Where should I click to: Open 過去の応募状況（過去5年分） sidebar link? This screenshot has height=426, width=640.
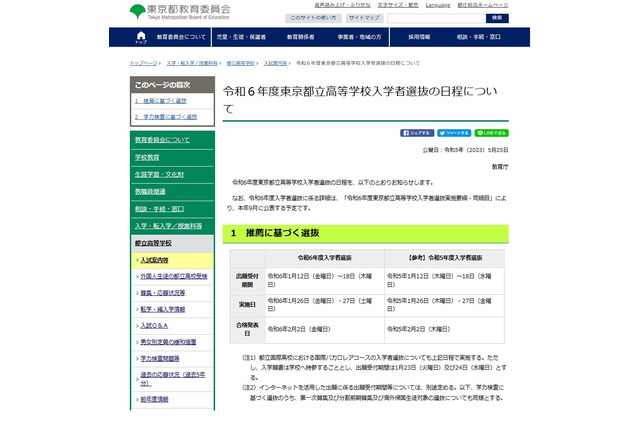pos(172,379)
